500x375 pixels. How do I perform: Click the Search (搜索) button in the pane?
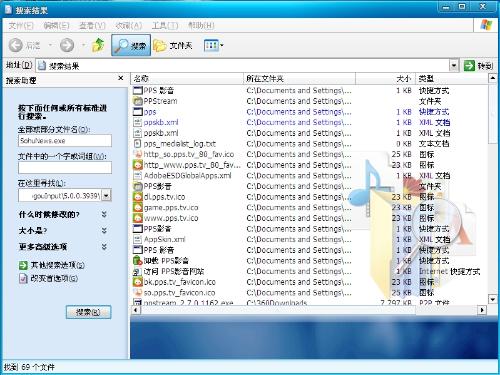pyautogui.click(x=88, y=312)
